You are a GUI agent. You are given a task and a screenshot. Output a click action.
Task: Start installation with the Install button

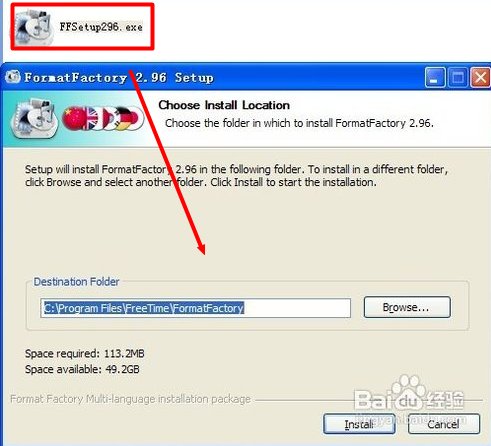[359, 424]
